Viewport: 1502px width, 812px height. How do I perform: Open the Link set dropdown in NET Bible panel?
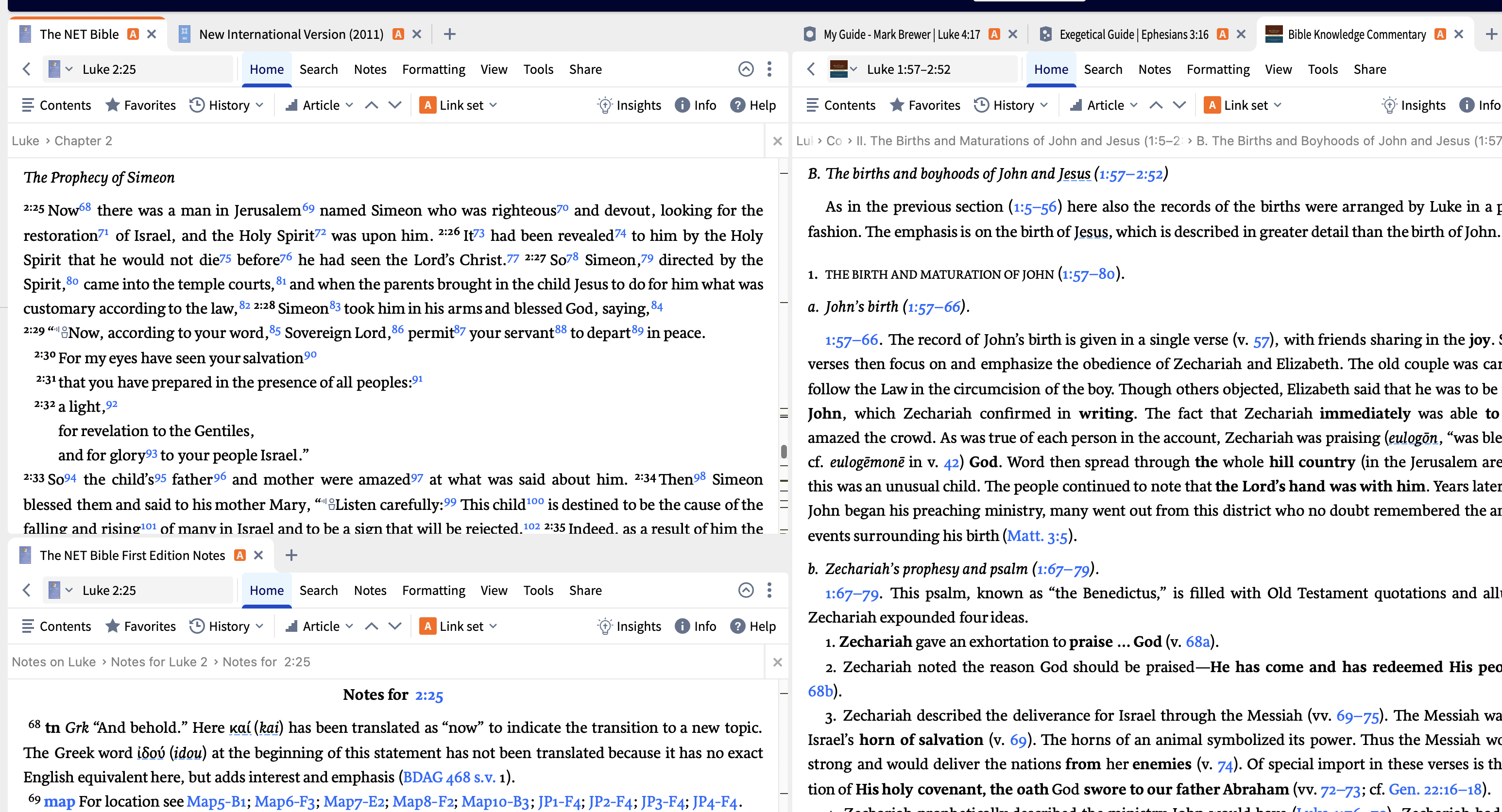459,105
